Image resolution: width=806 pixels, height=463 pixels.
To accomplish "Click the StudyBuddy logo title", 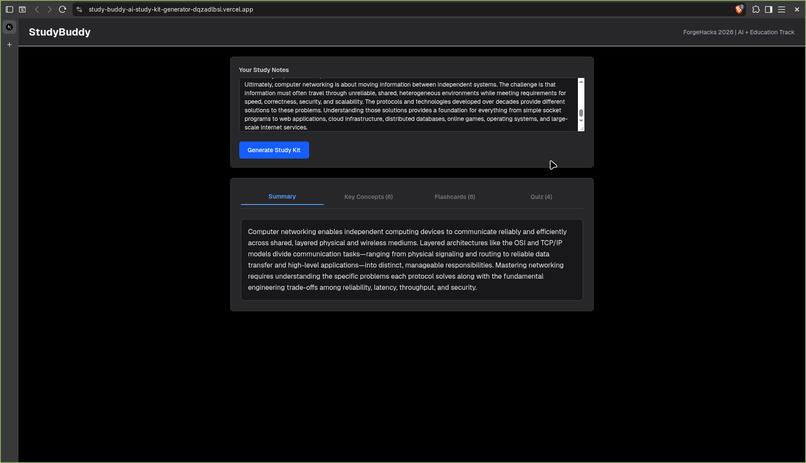I will [60, 32].
